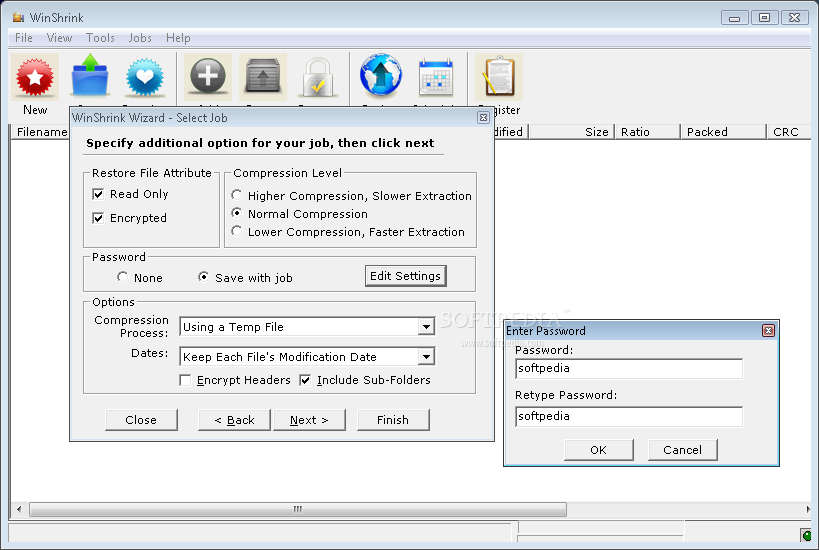Click the Password input field
Screen dimensions: 819x550
click(628, 368)
